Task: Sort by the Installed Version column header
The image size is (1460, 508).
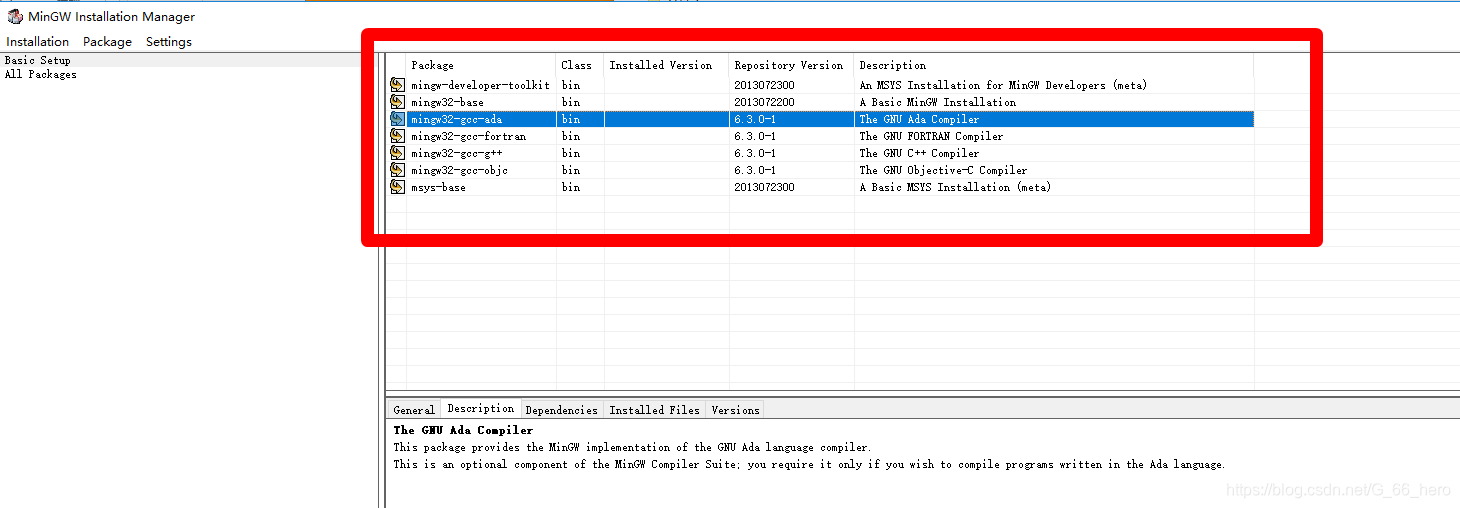Action: click(x=667, y=65)
